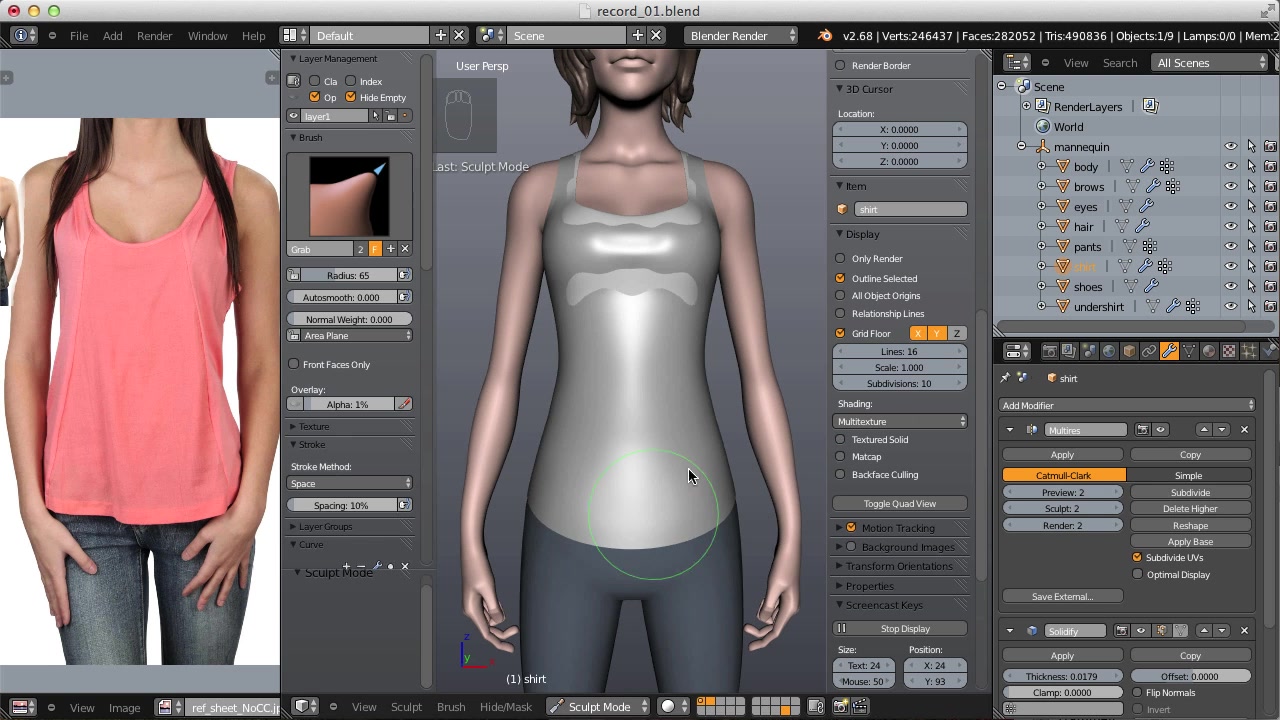Toggle Solidify edit mode display icon
Screen dimensions: 1280x720
1161,631
